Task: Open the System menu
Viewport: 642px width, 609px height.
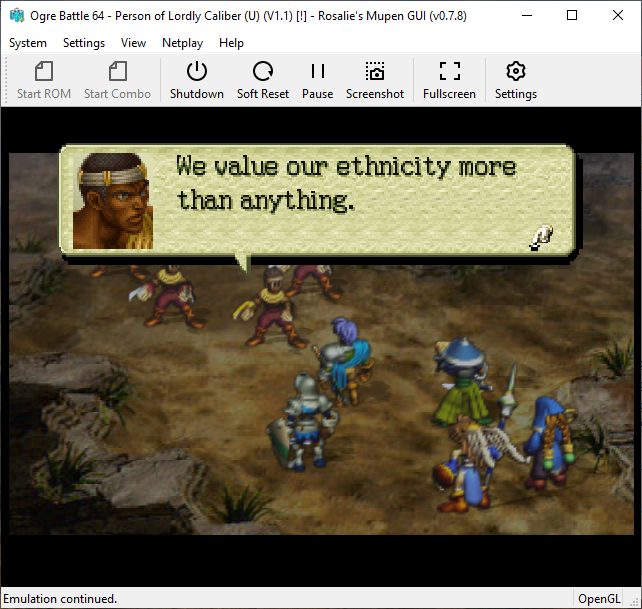Action: click(28, 43)
